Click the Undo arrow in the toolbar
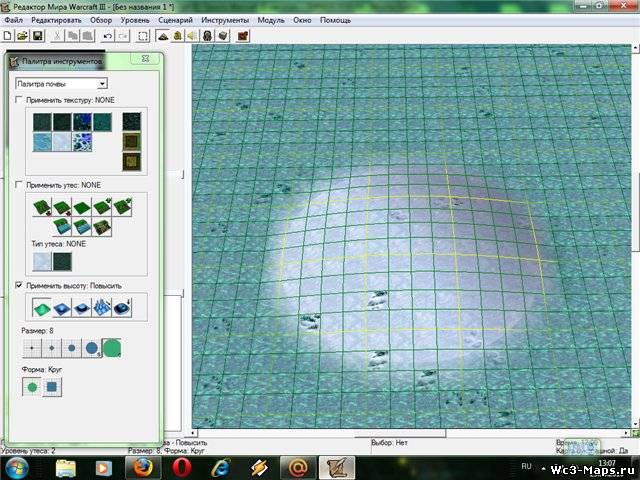 (108, 36)
